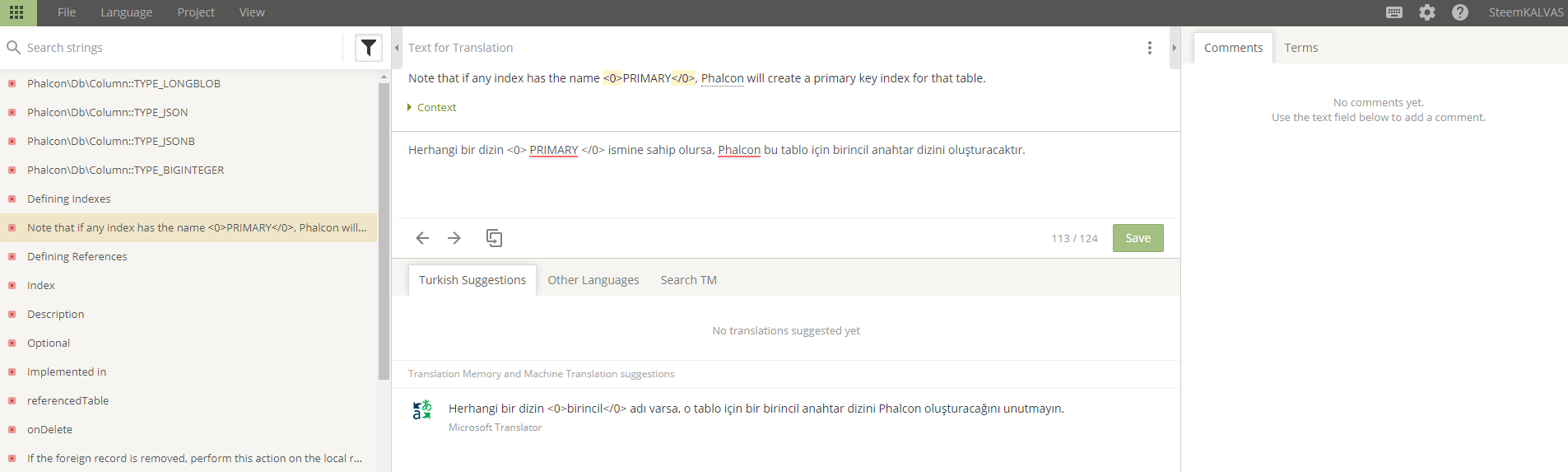Switch to the Comments tab
Image resolution: width=1568 pixels, height=472 pixels.
click(1233, 48)
